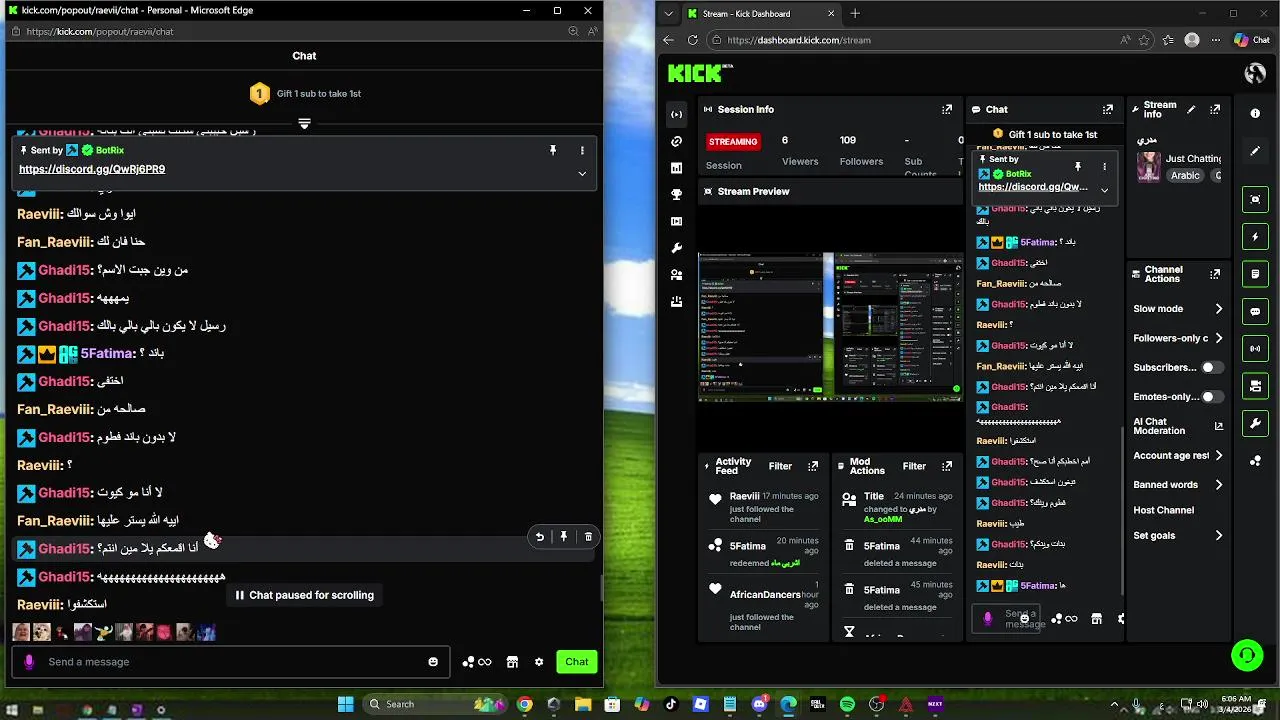
Task: Click the stream preview thumbnail
Action: pyautogui.click(x=830, y=327)
